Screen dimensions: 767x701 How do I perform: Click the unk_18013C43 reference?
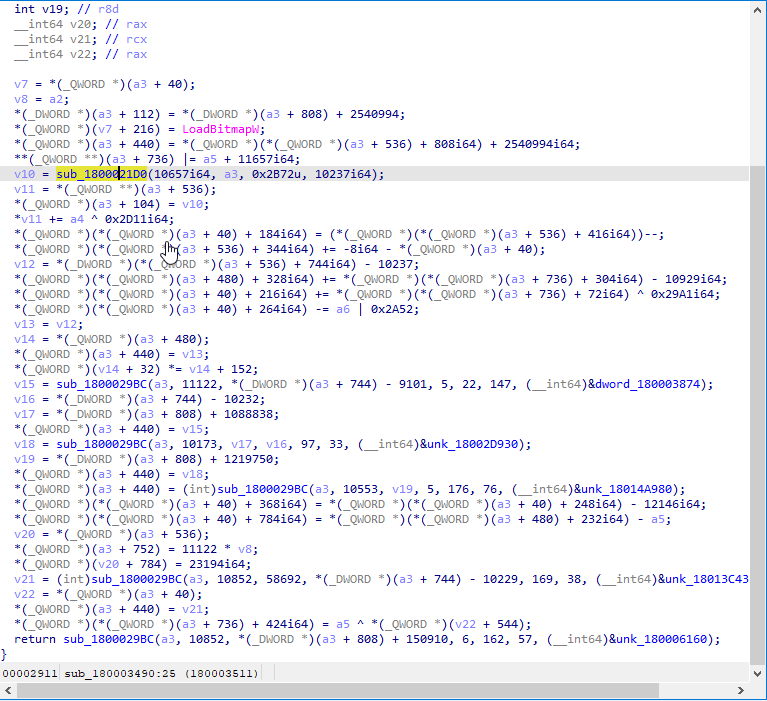coord(707,579)
